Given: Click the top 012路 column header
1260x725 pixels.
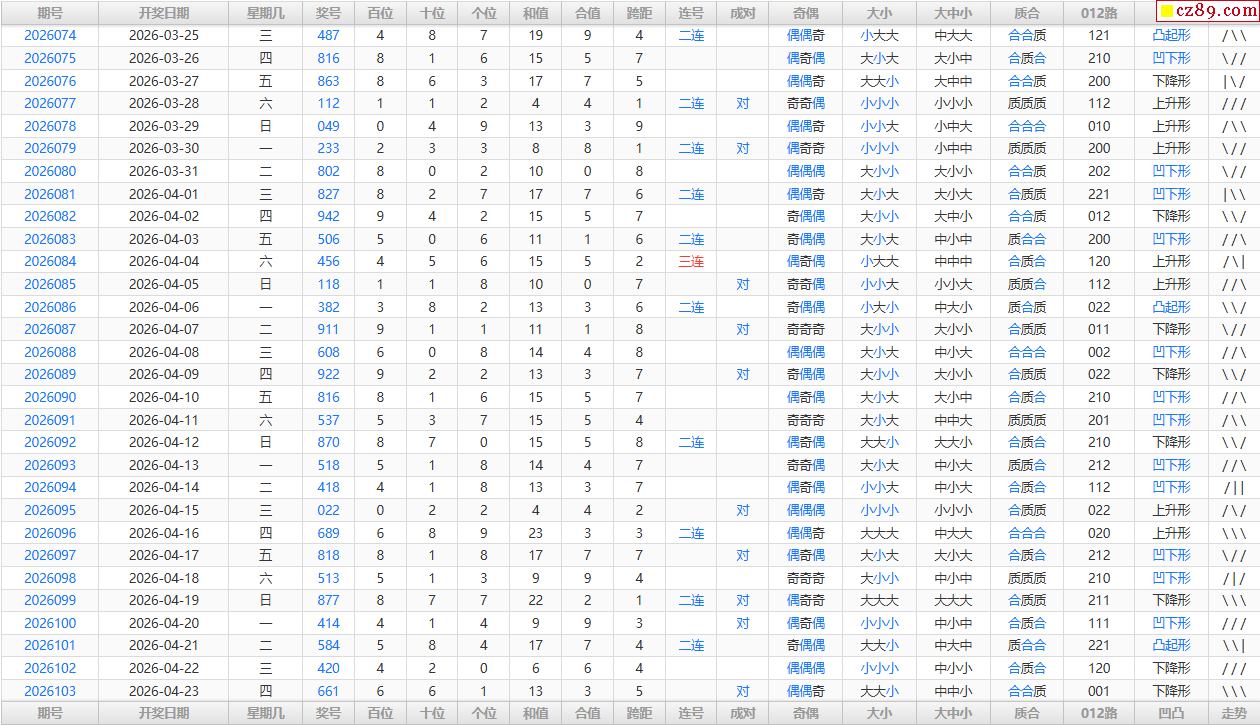Looking at the screenshot, I should 1099,13.
